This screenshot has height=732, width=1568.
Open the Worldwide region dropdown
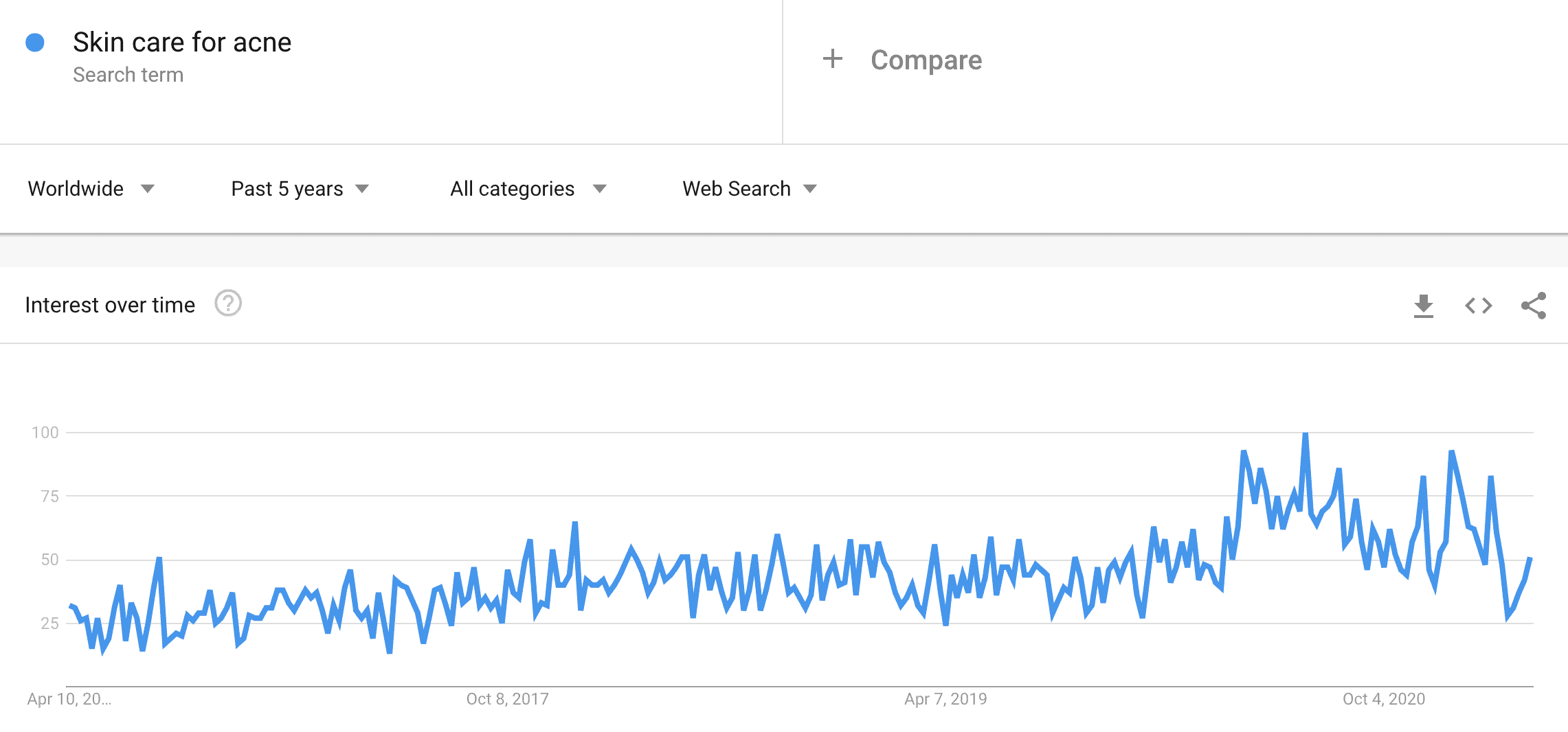tap(91, 189)
